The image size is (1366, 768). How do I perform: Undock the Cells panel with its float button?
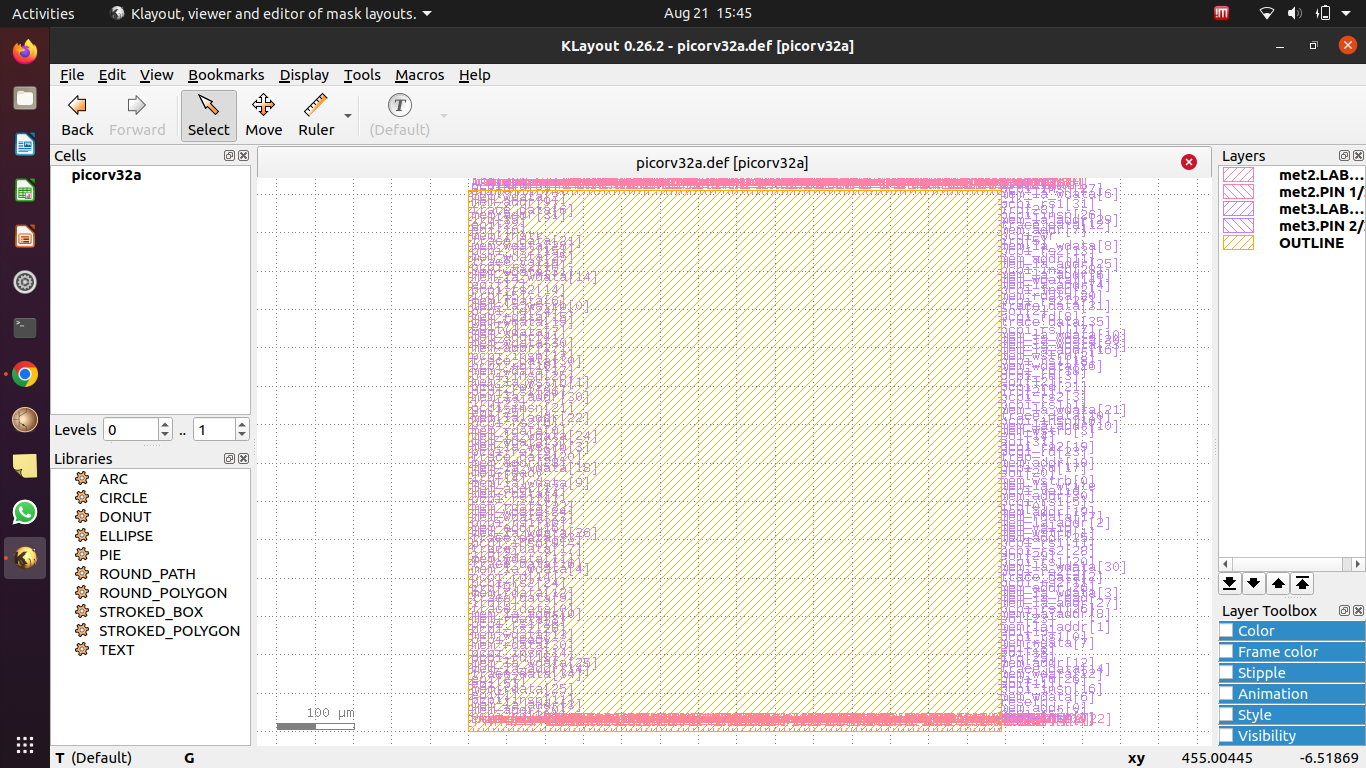229,155
